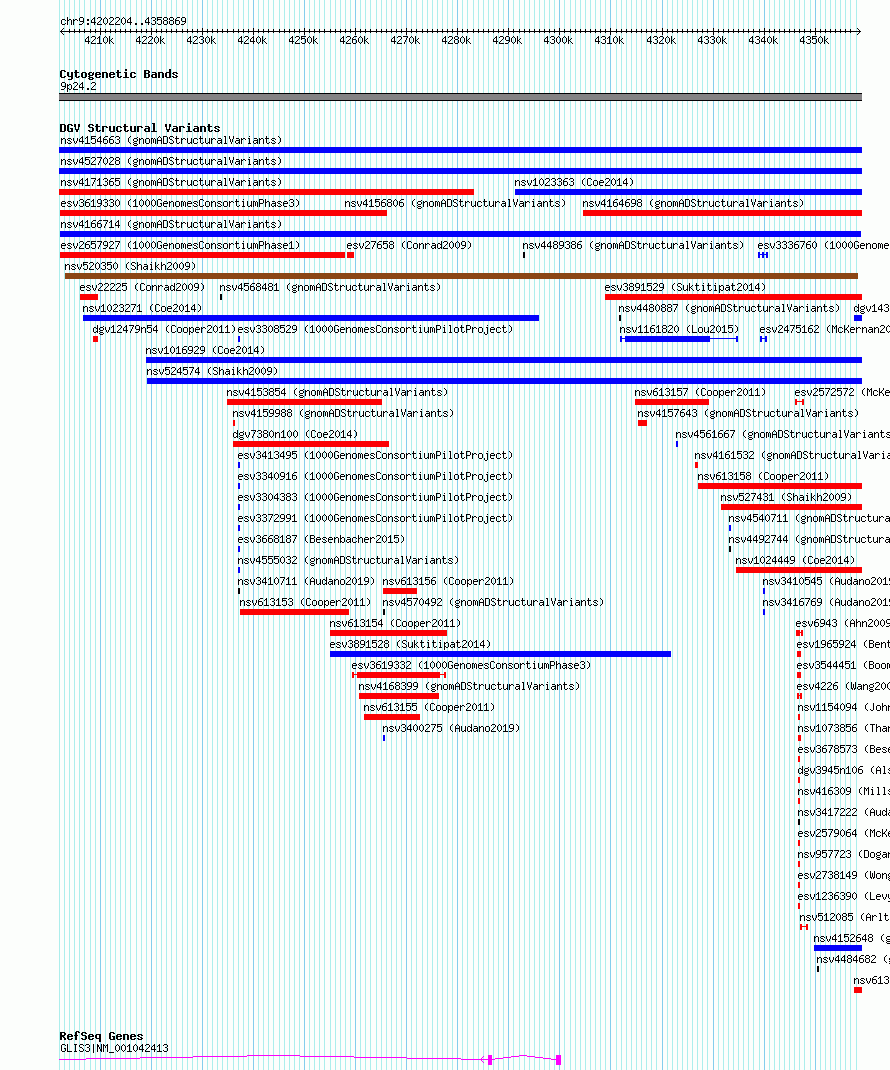This screenshot has height=1070, width=890.
Task: Open esv3619332 1000Genomes Phase3 label
Action: [x=471, y=665]
